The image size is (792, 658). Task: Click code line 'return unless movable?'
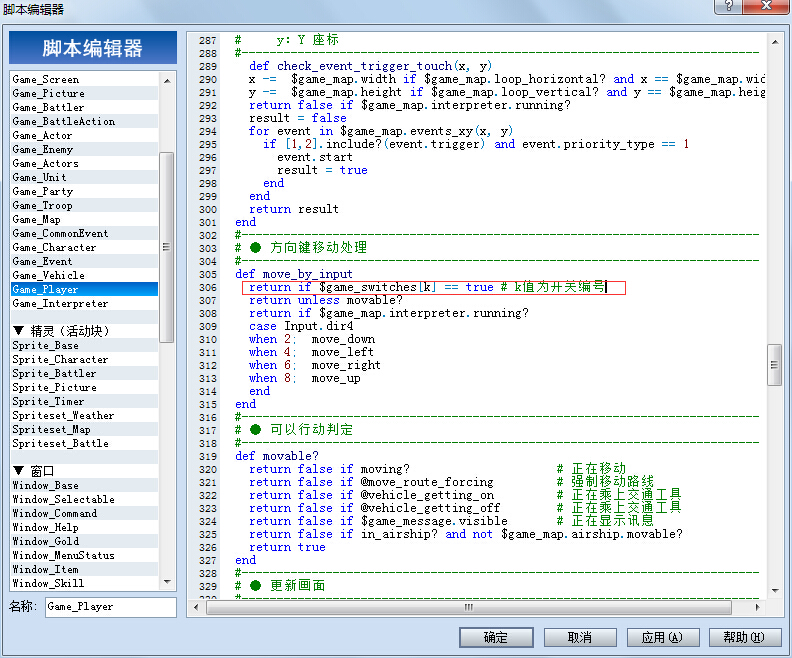326,300
